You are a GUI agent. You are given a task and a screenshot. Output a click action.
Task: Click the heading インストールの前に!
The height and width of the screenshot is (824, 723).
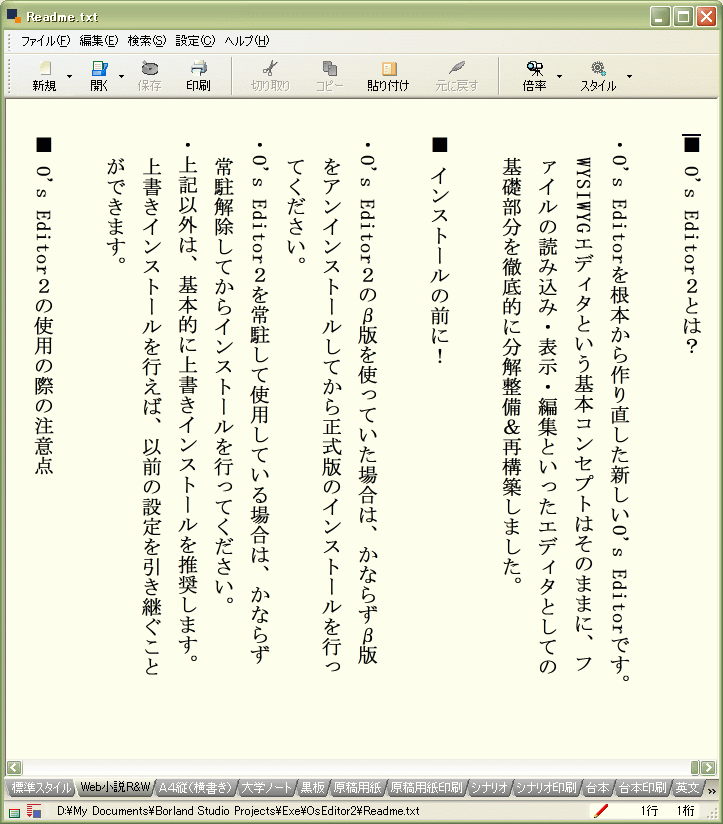coord(440,251)
